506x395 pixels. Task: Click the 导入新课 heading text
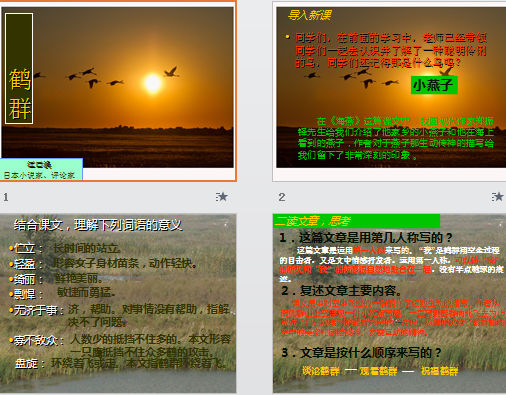(310, 15)
